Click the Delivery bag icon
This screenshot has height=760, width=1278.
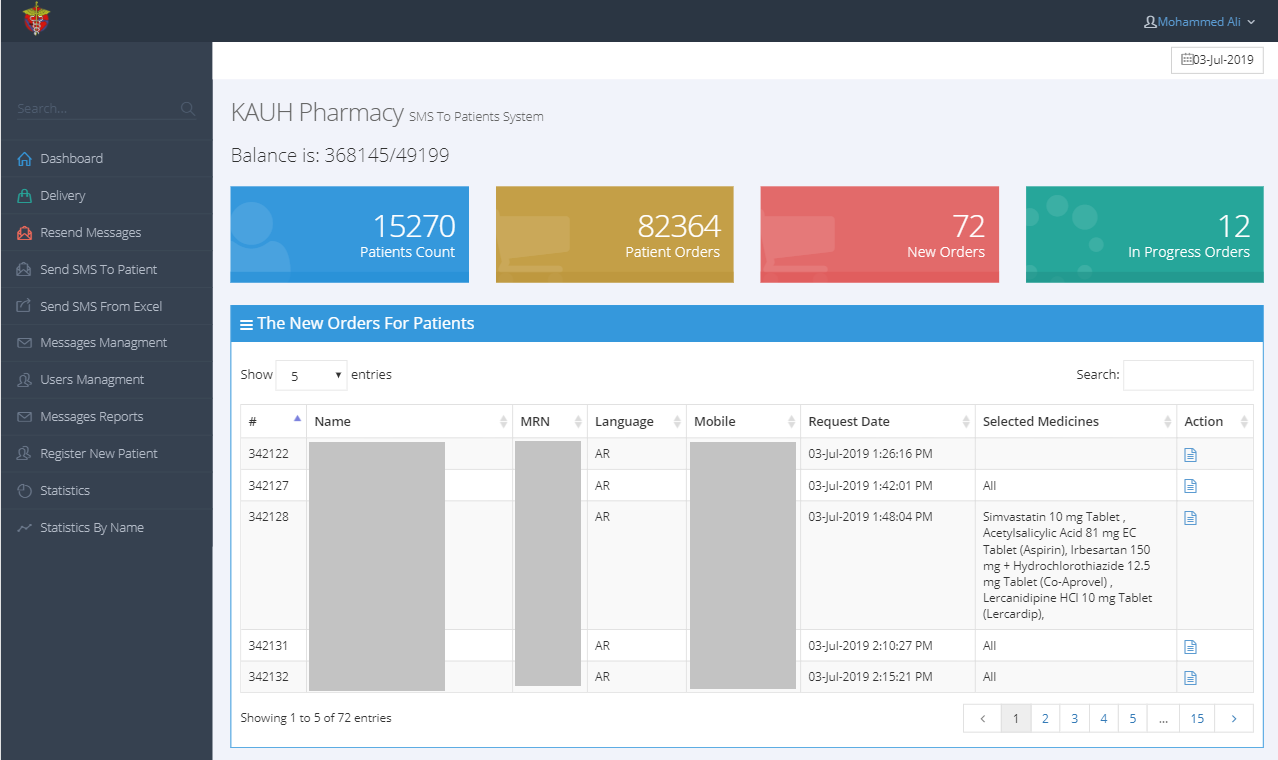[x=25, y=196]
